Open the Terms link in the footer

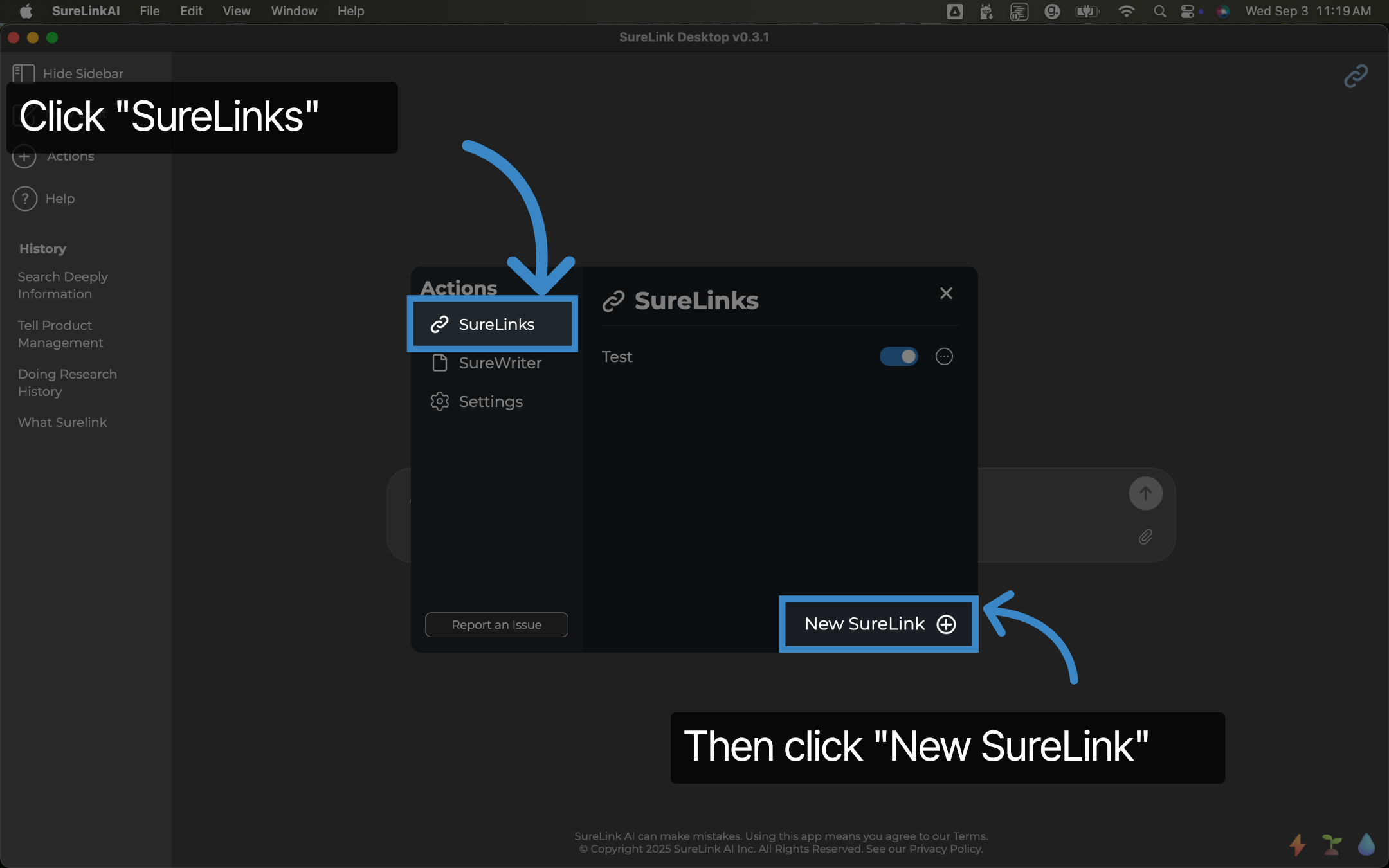pyautogui.click(x=969, y=836)
